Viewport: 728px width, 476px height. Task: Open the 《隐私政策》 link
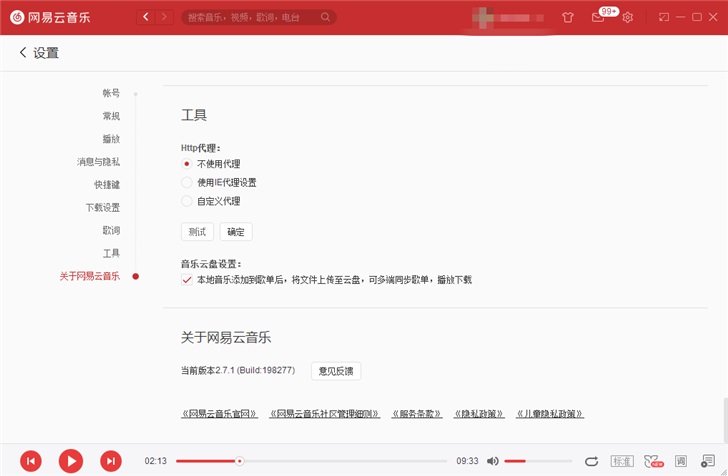479,413
